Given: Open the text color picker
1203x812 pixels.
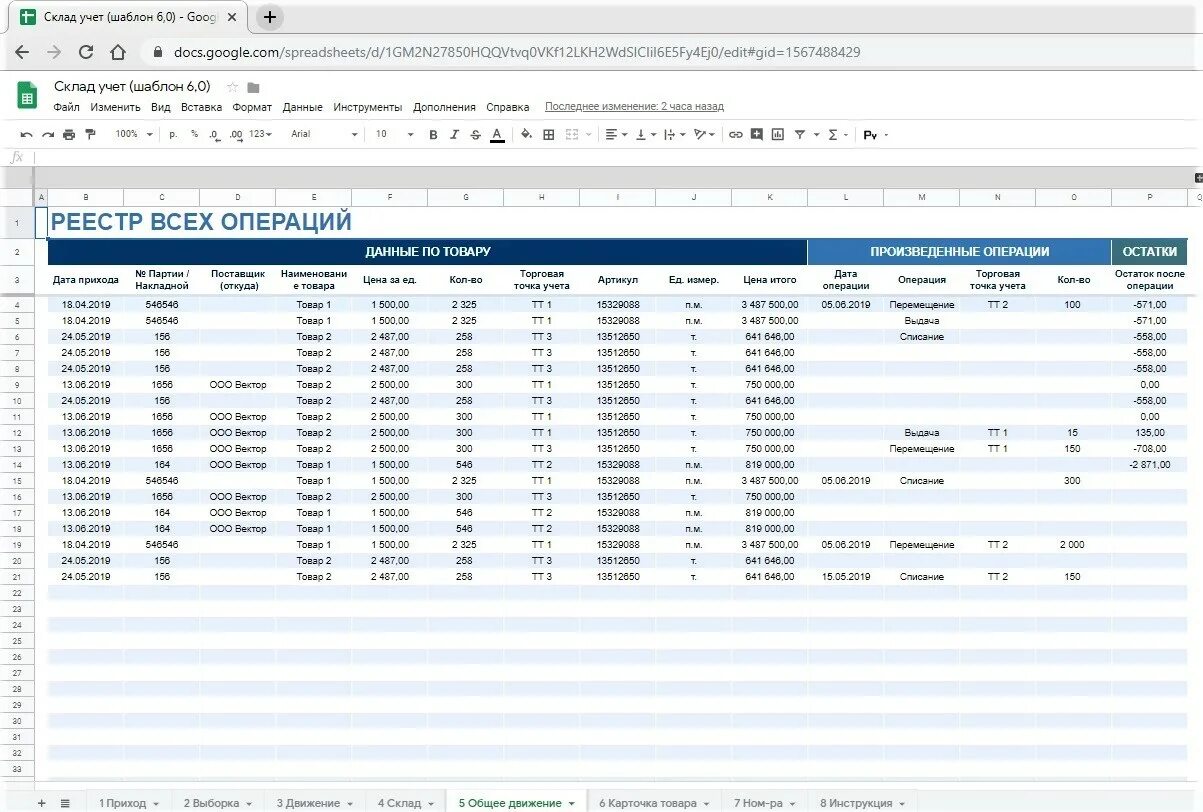Looking at the screenshot, I should point(497,134).
